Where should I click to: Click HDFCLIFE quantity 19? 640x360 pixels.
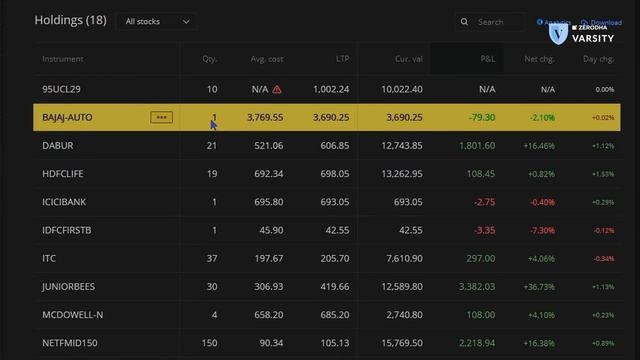pos(212,174)
